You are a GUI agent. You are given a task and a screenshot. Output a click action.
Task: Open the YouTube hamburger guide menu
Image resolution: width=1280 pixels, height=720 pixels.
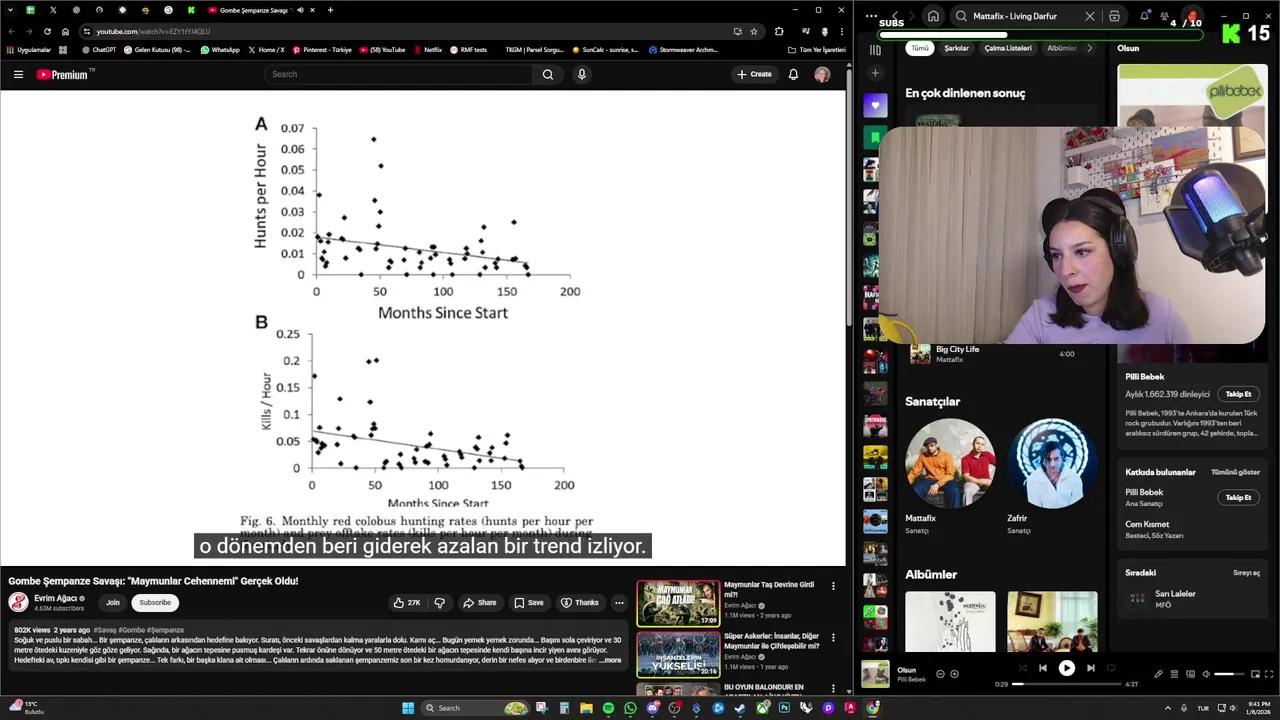(18, 74)
